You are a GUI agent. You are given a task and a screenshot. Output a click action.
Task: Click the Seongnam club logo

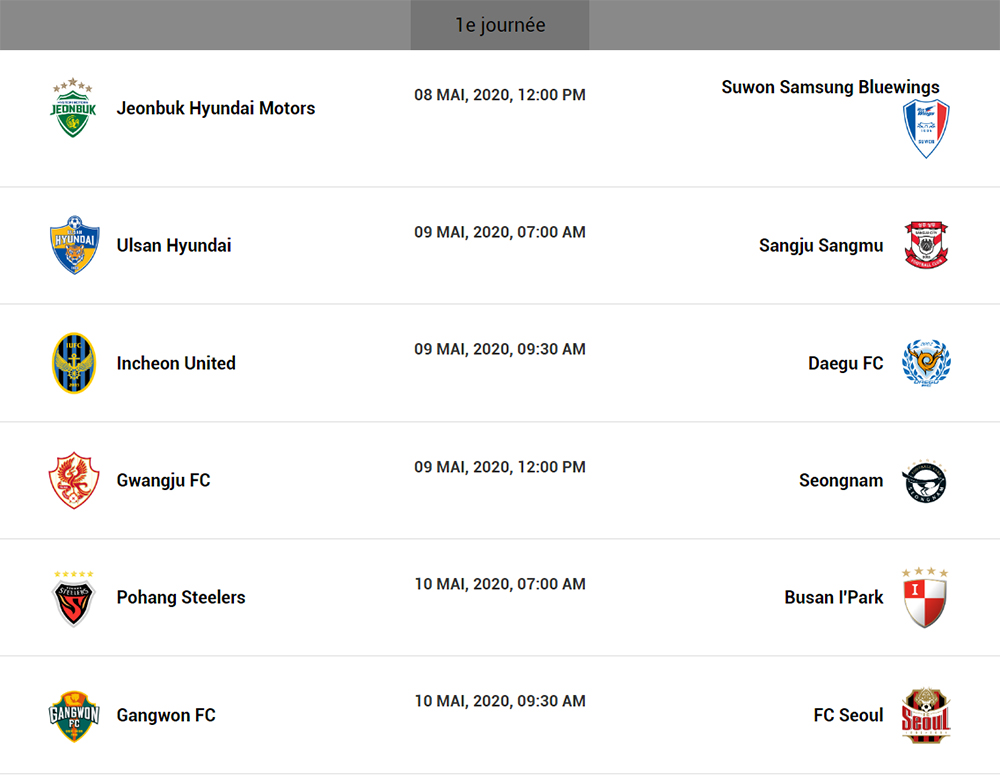pos(926,480)
